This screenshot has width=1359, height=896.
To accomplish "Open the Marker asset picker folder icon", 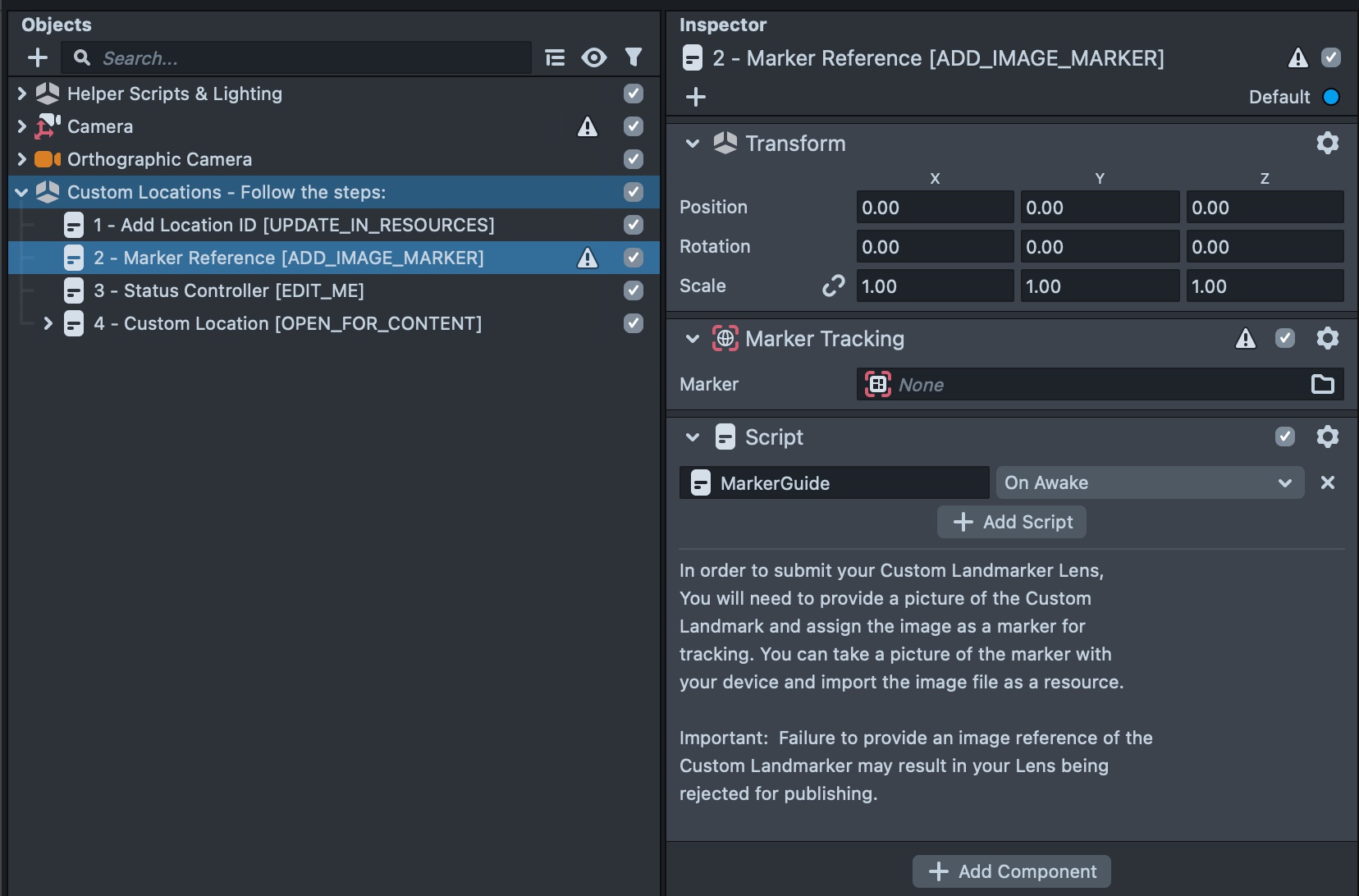I will pyautogui.click(x=1323, y=384).
